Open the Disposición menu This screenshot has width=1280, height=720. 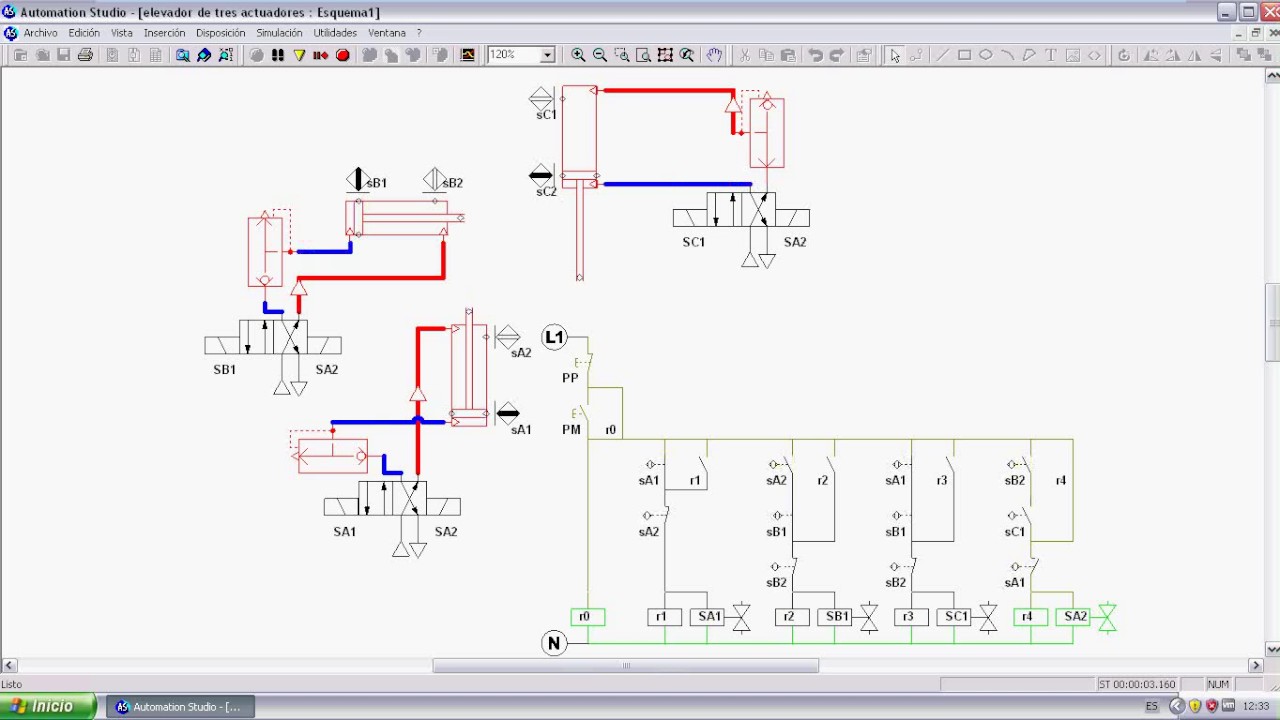click(x=221, y=33)
